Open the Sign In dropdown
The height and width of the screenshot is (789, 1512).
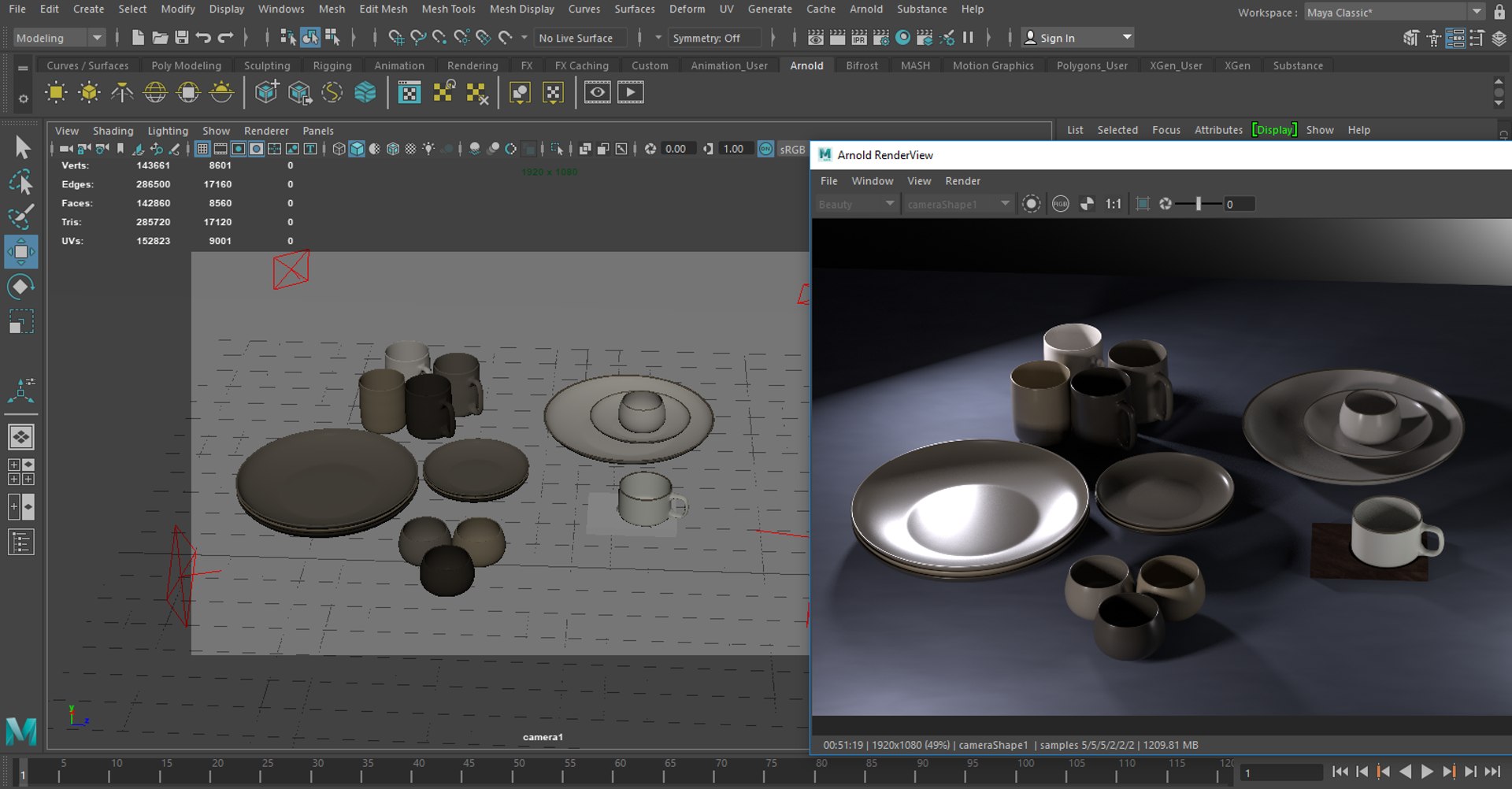[x=1077, y=38]
